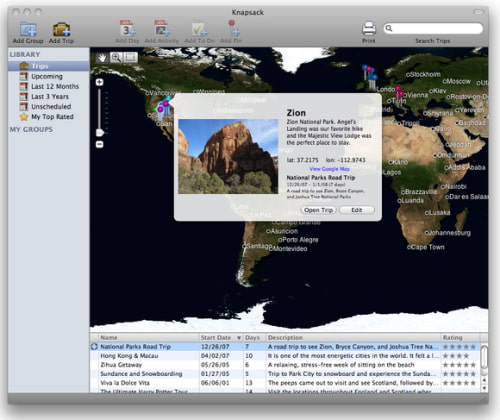Sort by the Start Date column header
The image size is (500, 420).
[x=220, y=337]
